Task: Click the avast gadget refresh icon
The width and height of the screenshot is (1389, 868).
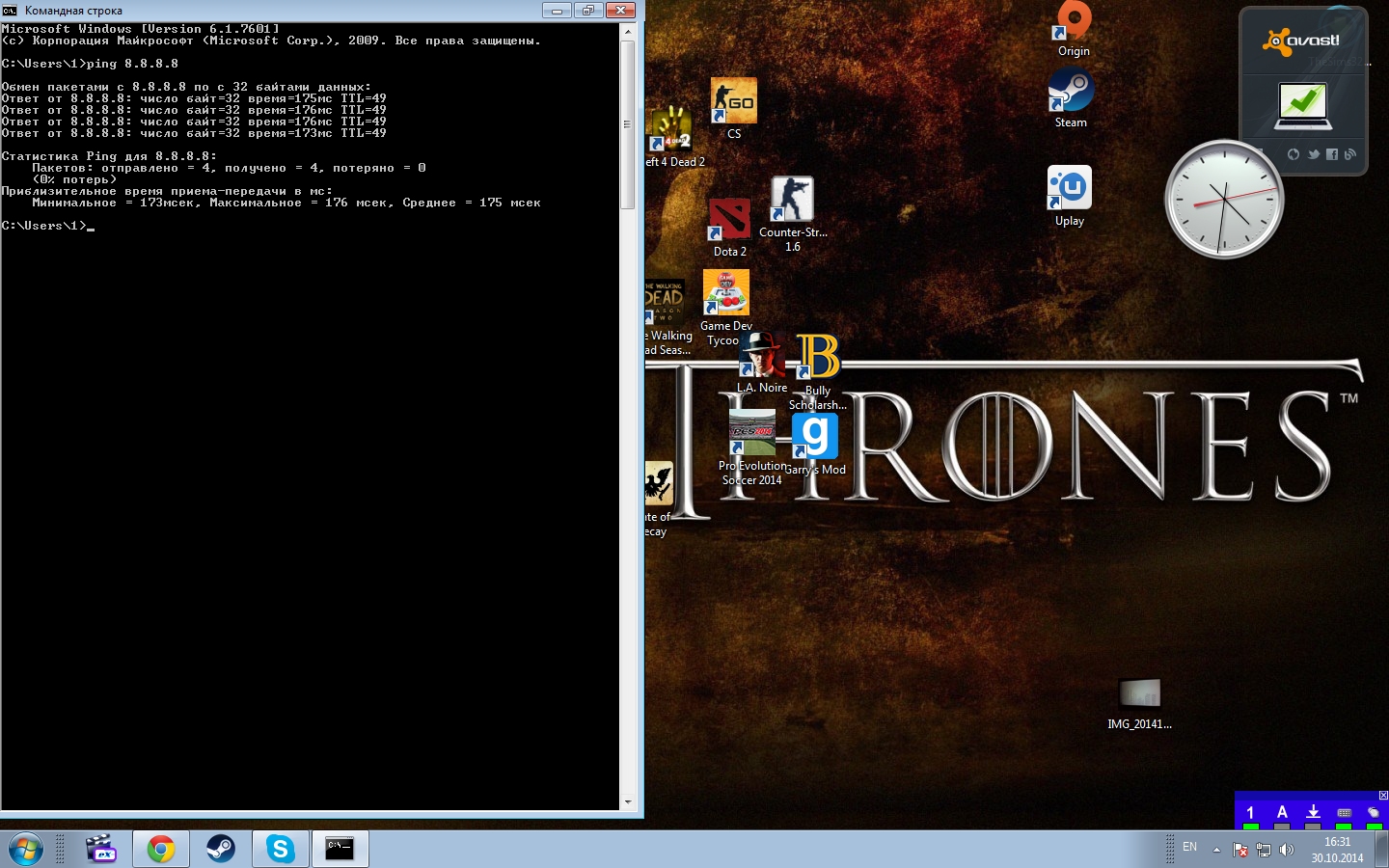Action: tap(1294, 154)
